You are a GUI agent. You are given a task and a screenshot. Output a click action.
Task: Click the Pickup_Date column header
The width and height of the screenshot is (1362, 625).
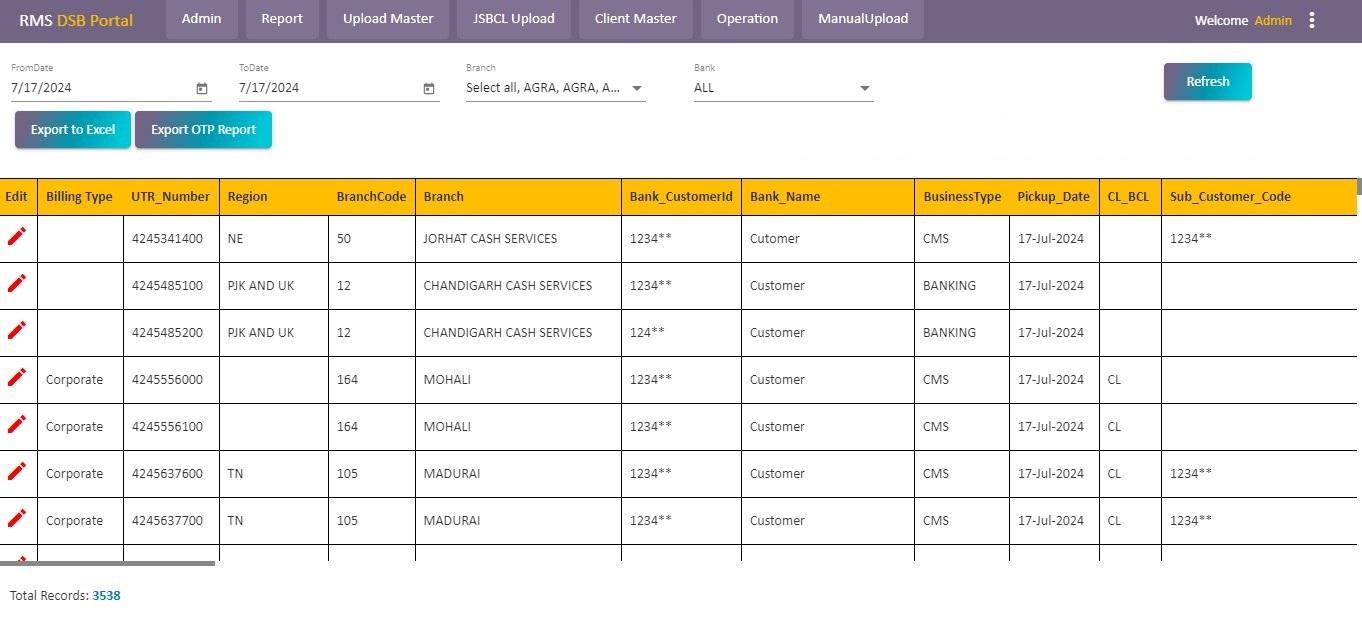(x=1053, y=197)
